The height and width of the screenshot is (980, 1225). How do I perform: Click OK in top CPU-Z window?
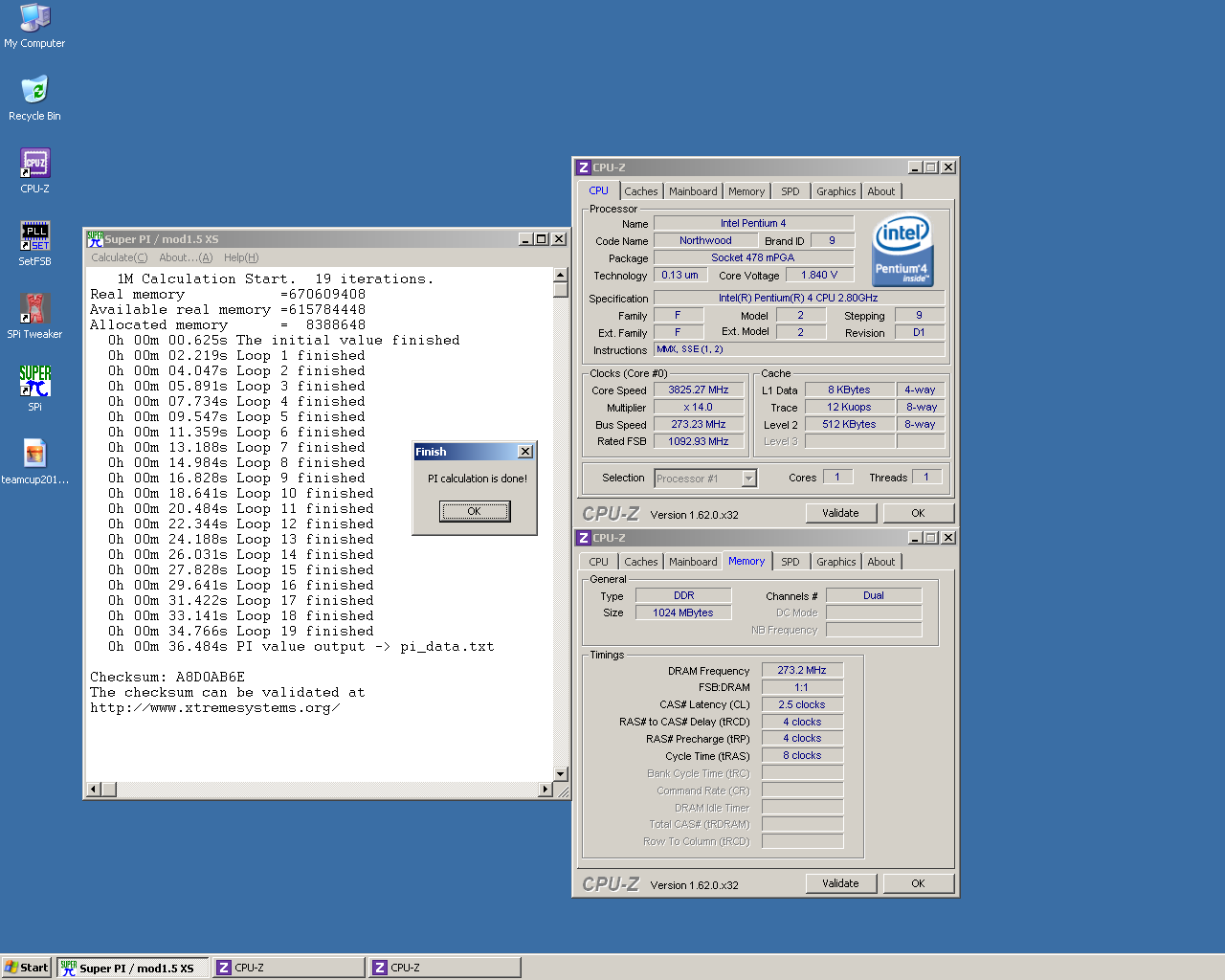coord(918,513)
